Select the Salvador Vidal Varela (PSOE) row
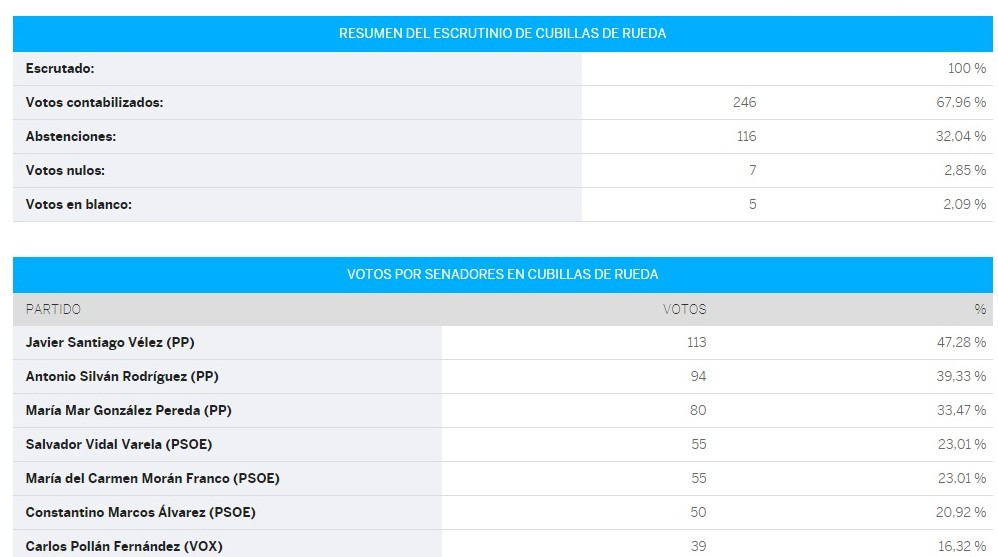Viewport: 998px width, 557px height. coord(502,444)
